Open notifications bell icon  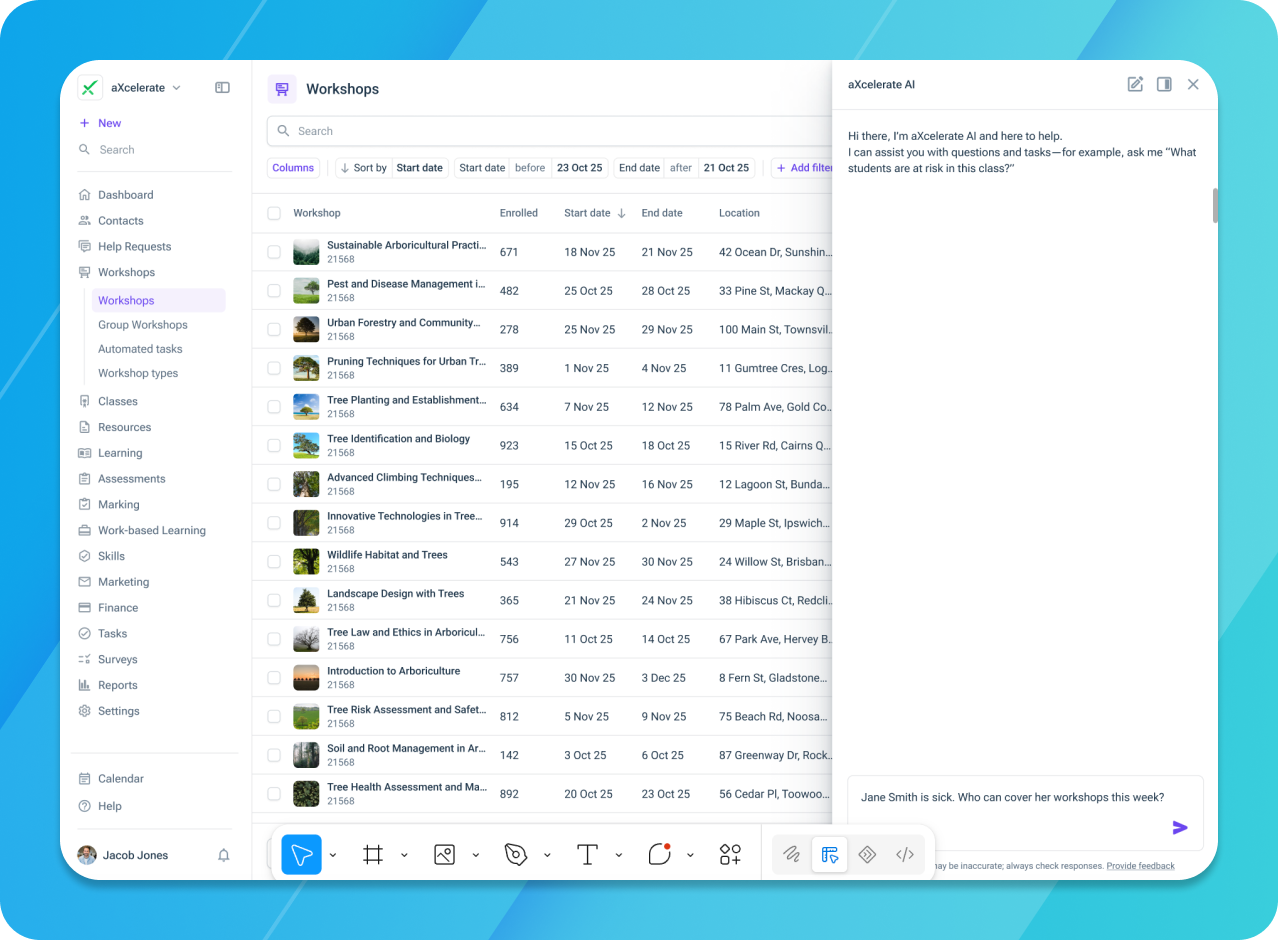tap(224, 855)
